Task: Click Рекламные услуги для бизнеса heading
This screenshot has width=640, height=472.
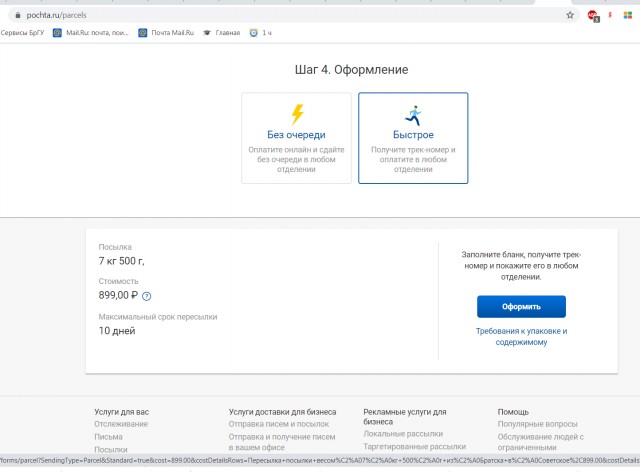Action: (405, 417)
